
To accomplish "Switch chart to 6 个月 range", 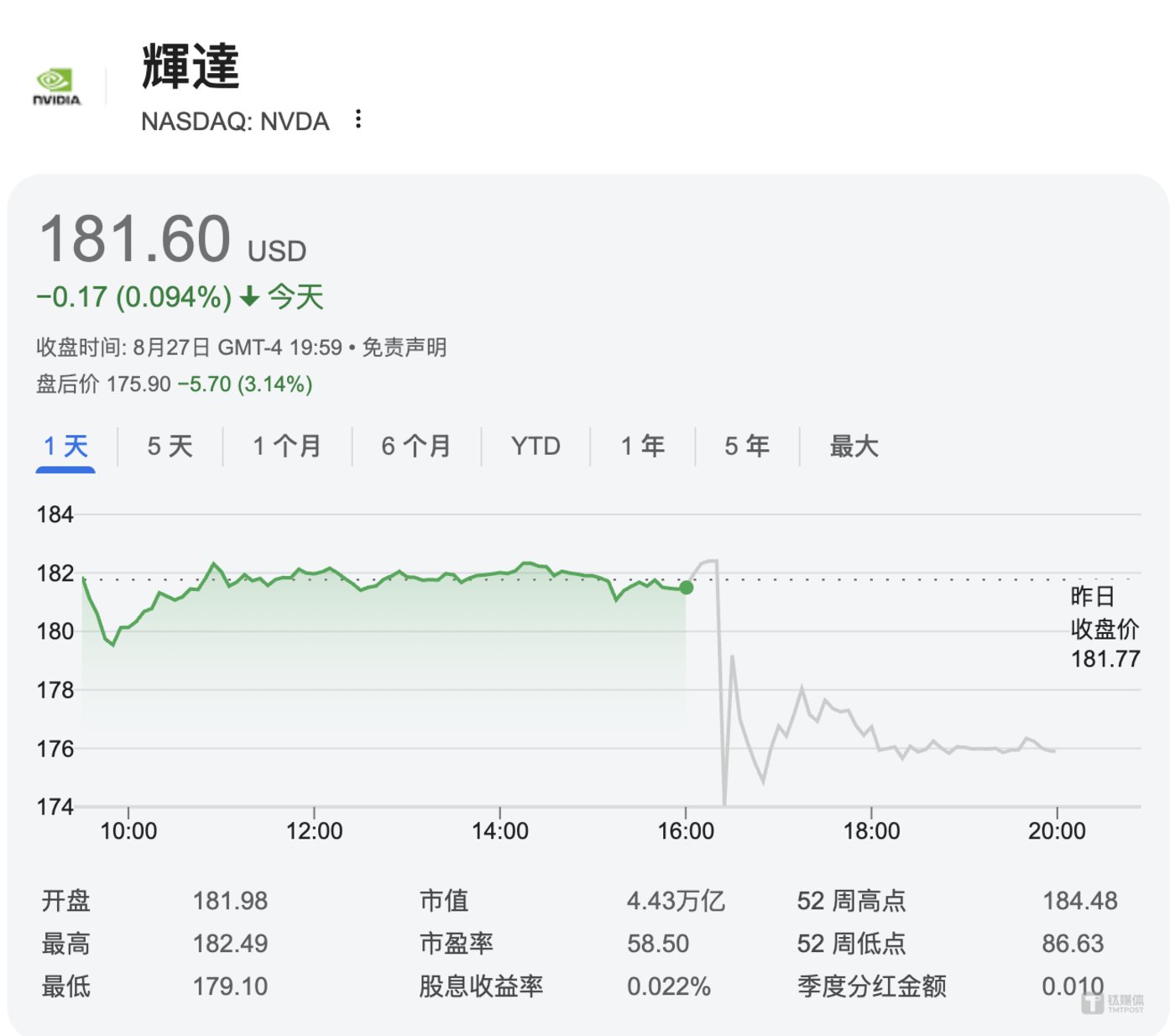I will pos(416,446).
